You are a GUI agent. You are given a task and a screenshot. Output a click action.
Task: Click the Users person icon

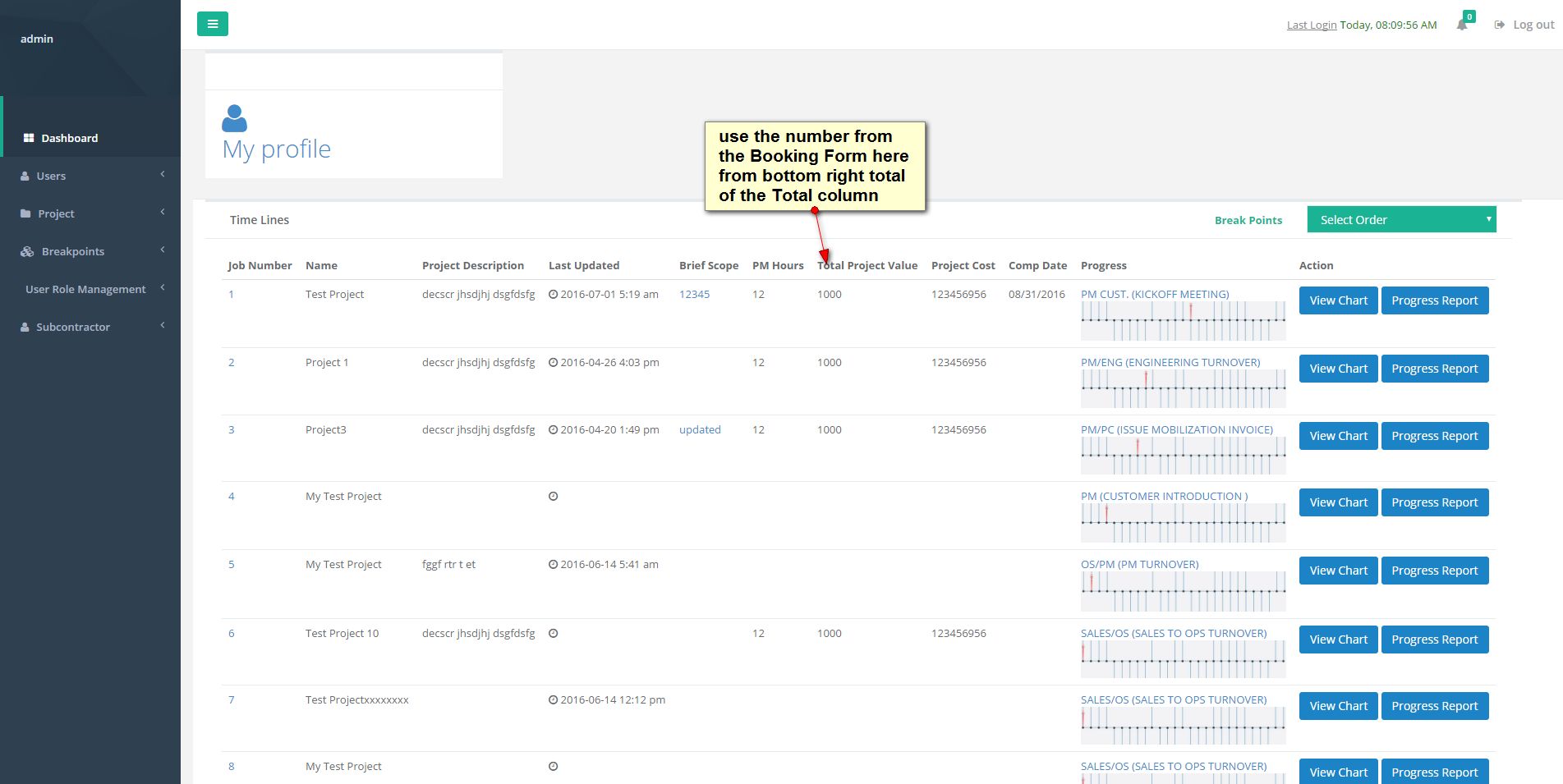pos(25,176)
